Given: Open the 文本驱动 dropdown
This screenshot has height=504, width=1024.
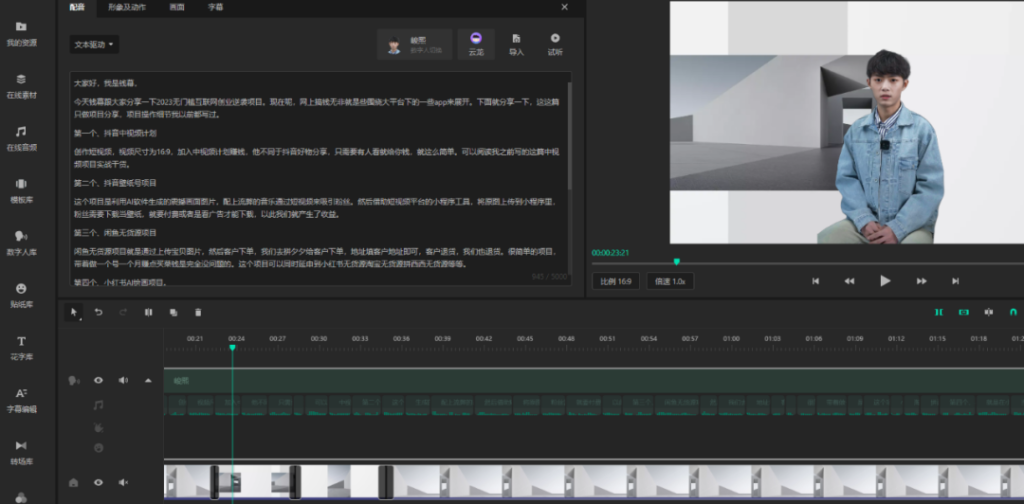Looking at the screenshot, I should tap(95, 44).
